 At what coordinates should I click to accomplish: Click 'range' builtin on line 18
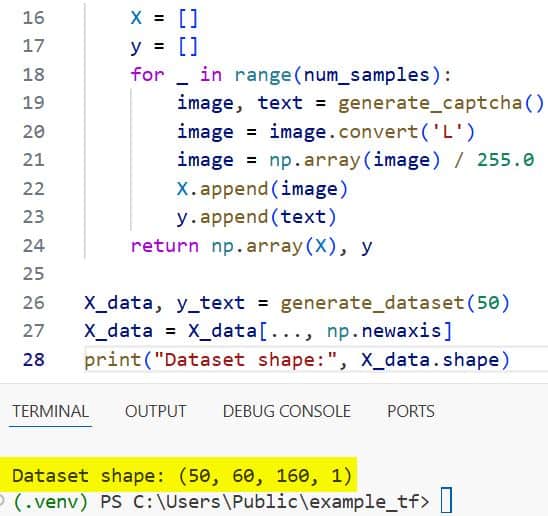click(263, 76)
